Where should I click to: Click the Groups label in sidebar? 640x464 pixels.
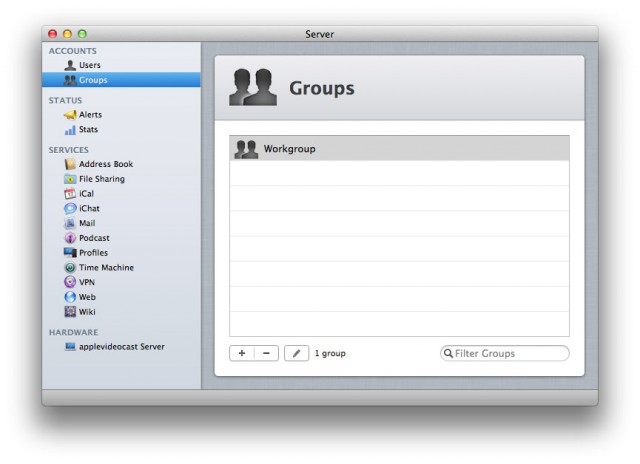tap(93, 80)
